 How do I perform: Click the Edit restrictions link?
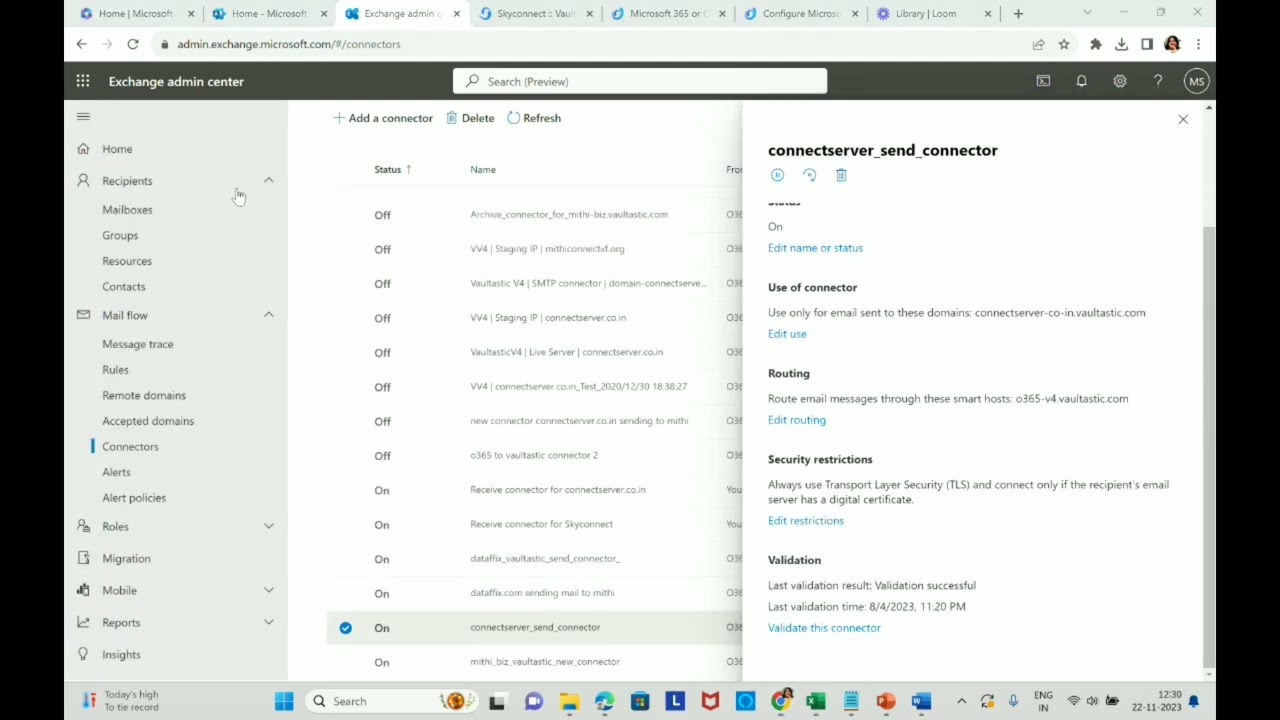tap(806, 521)
